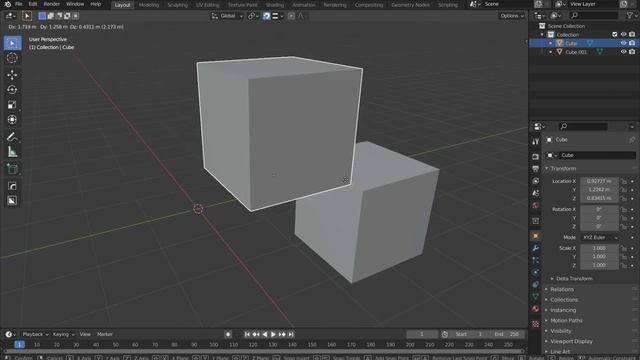Open the Texture properties tab
The height and width of the screenshot is (360, 640).
(536, 324)
